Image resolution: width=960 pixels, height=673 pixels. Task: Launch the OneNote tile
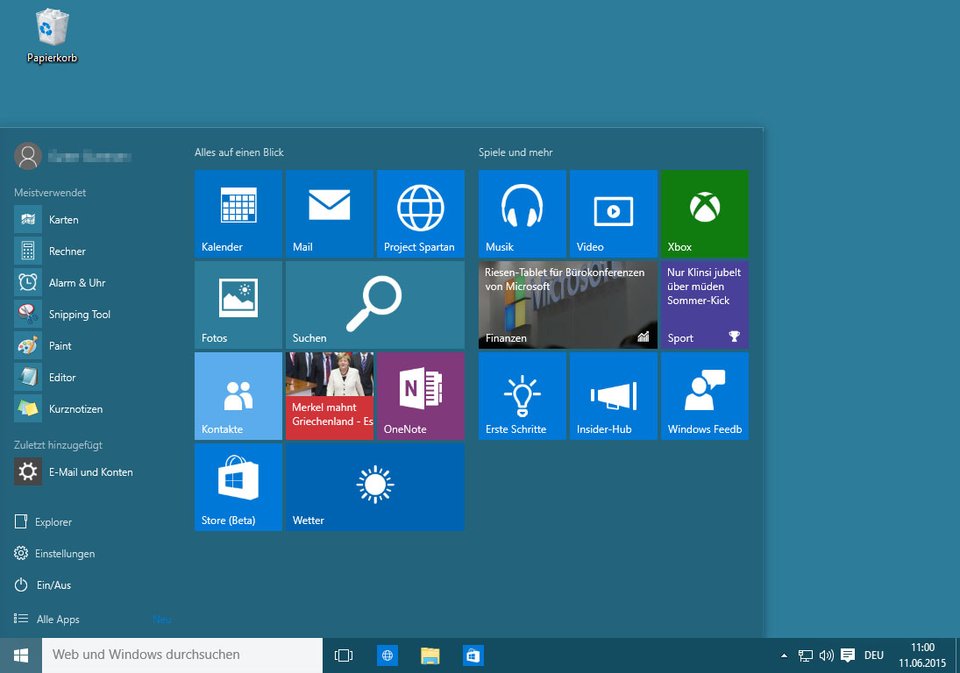click(x=421, y=396)
